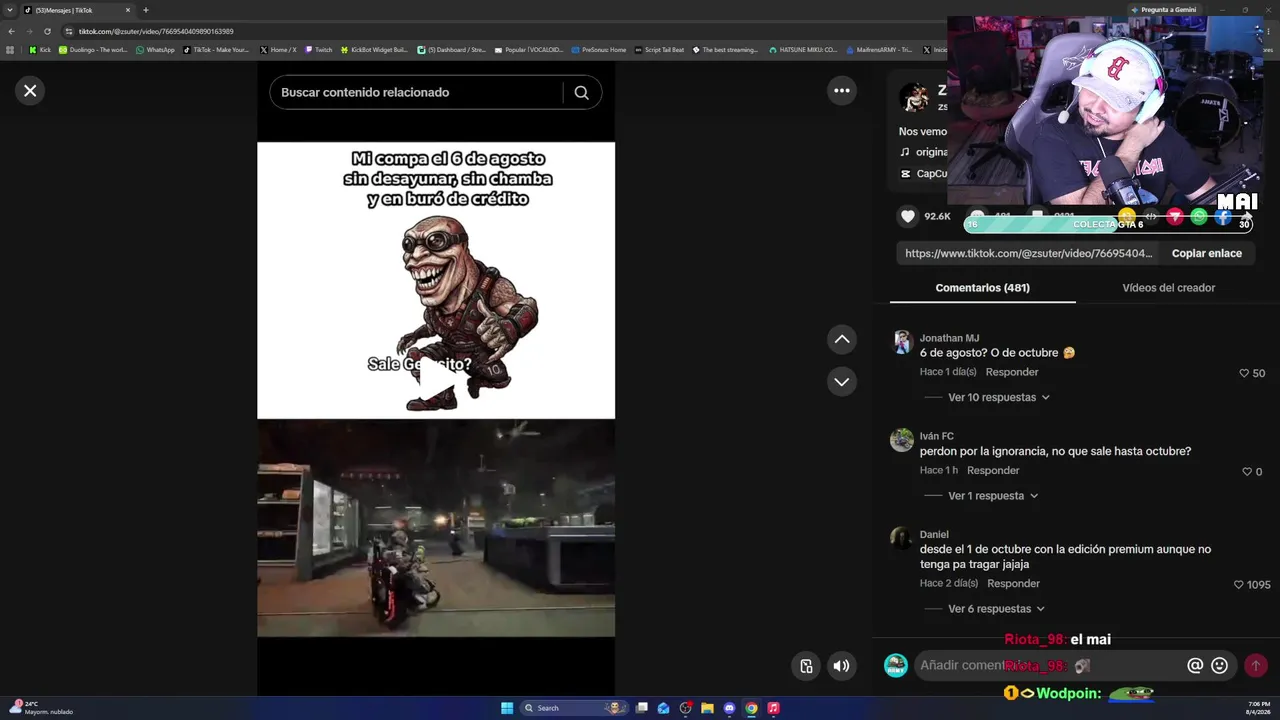Open the Twitch bookmark
This screenshot has height=720, width=1280.
[x=318, y=50]
